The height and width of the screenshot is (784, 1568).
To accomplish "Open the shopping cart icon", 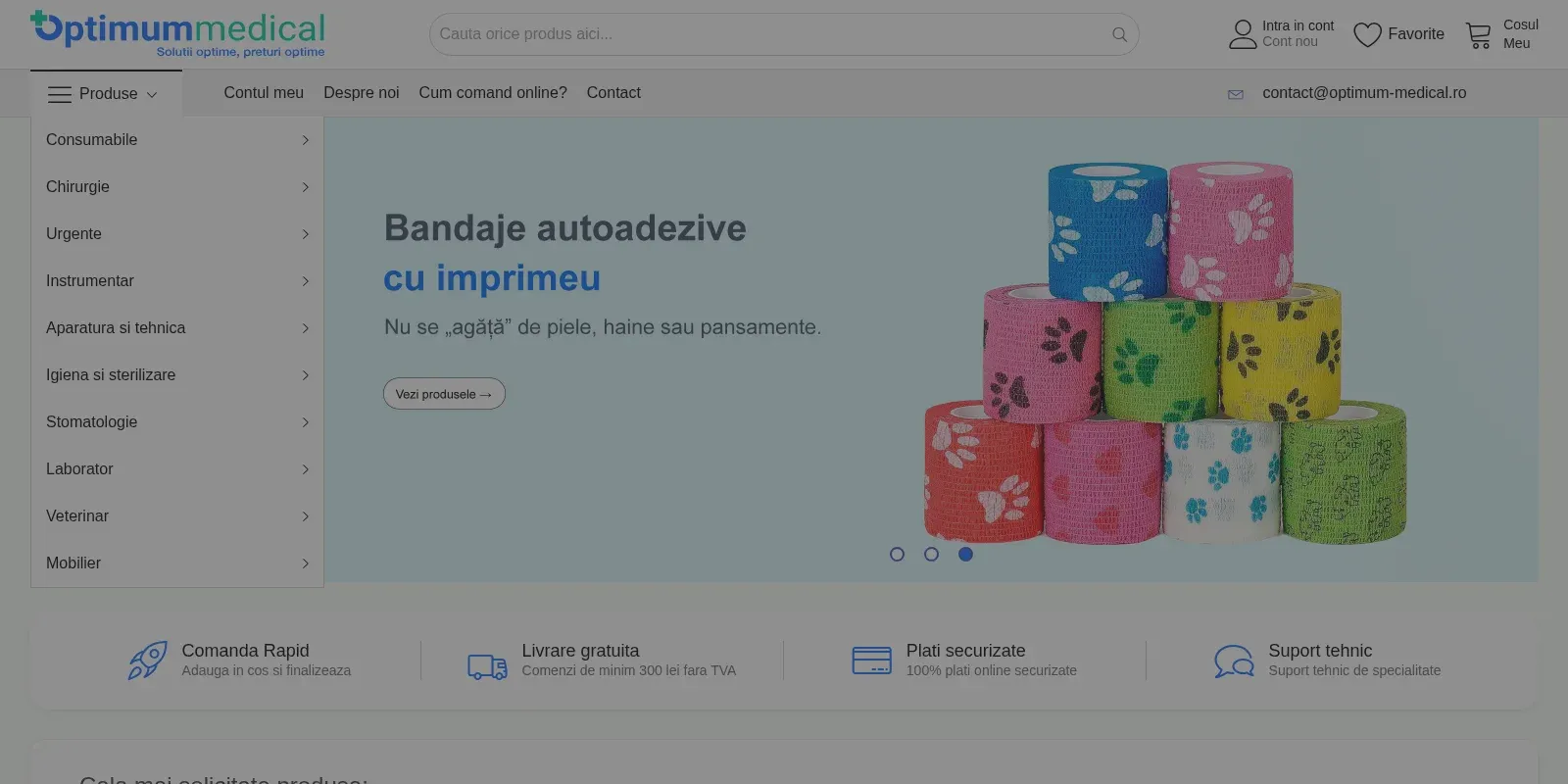I will tap(1479, 35).
